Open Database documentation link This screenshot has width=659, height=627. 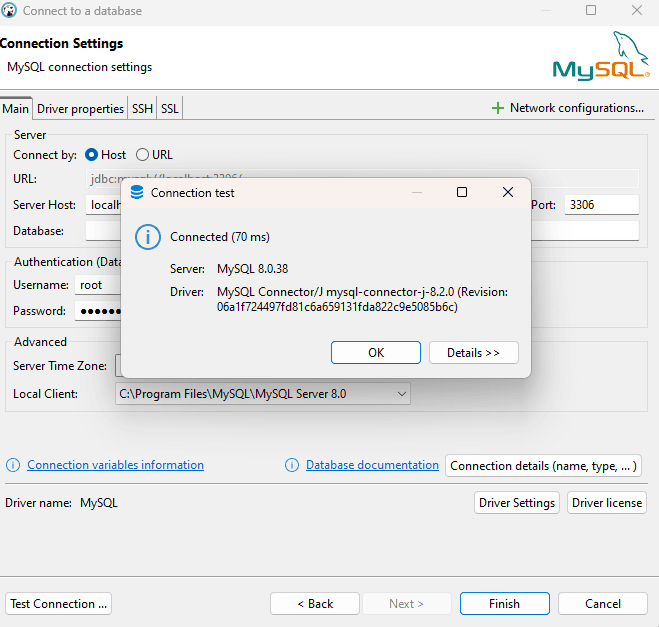point(372,465)
